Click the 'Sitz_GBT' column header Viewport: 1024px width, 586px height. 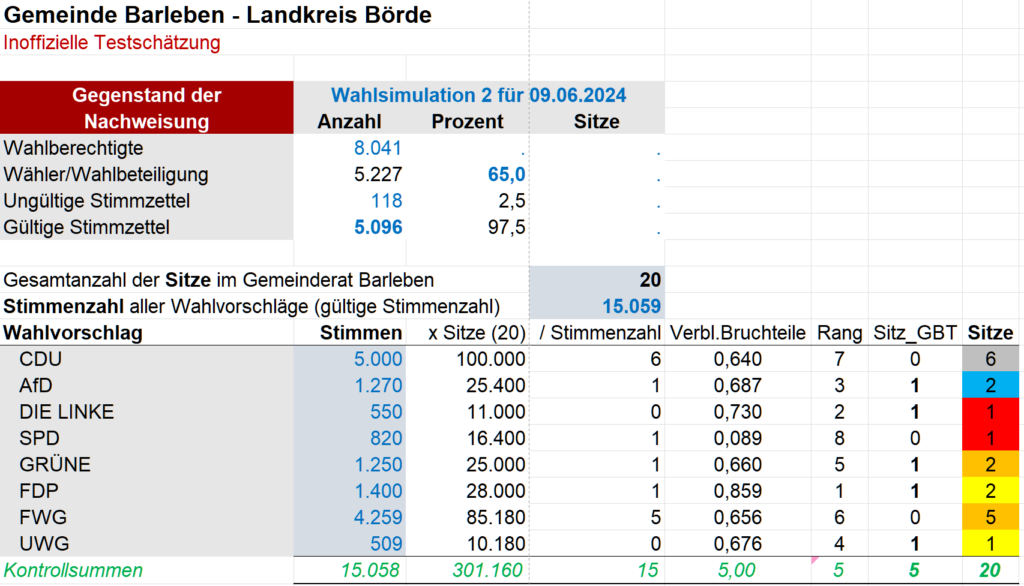915,333
